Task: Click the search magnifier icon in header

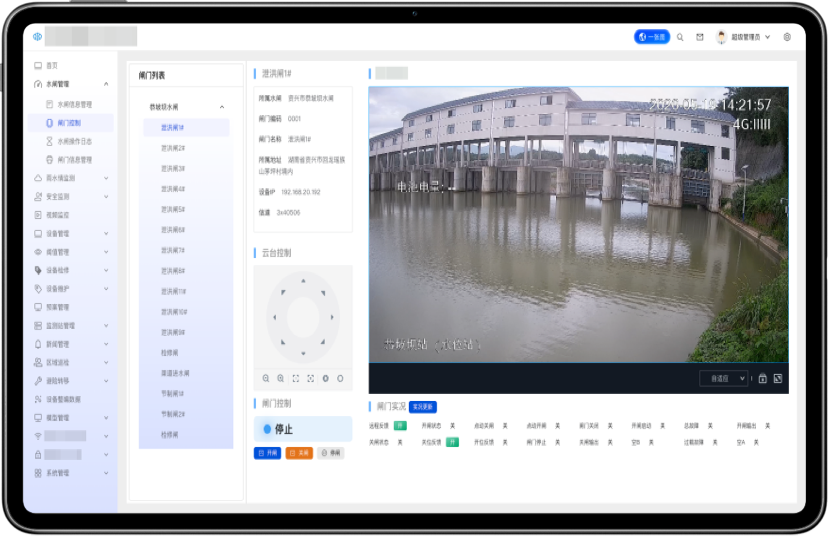Action: click(680, 37)
